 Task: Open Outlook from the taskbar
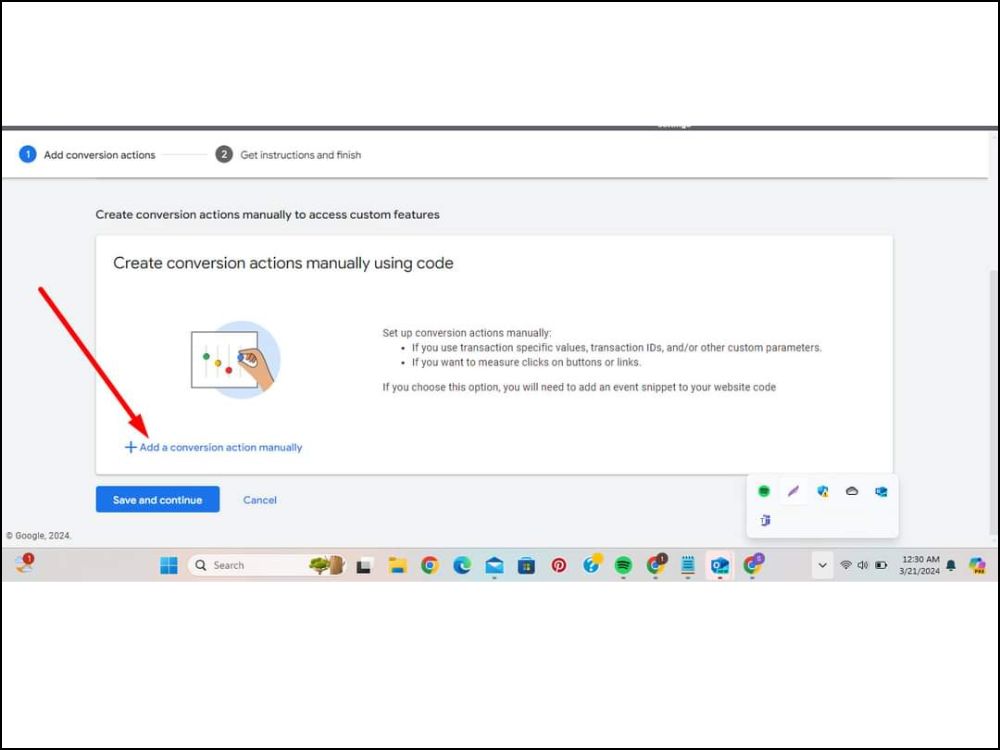(720, 565)
